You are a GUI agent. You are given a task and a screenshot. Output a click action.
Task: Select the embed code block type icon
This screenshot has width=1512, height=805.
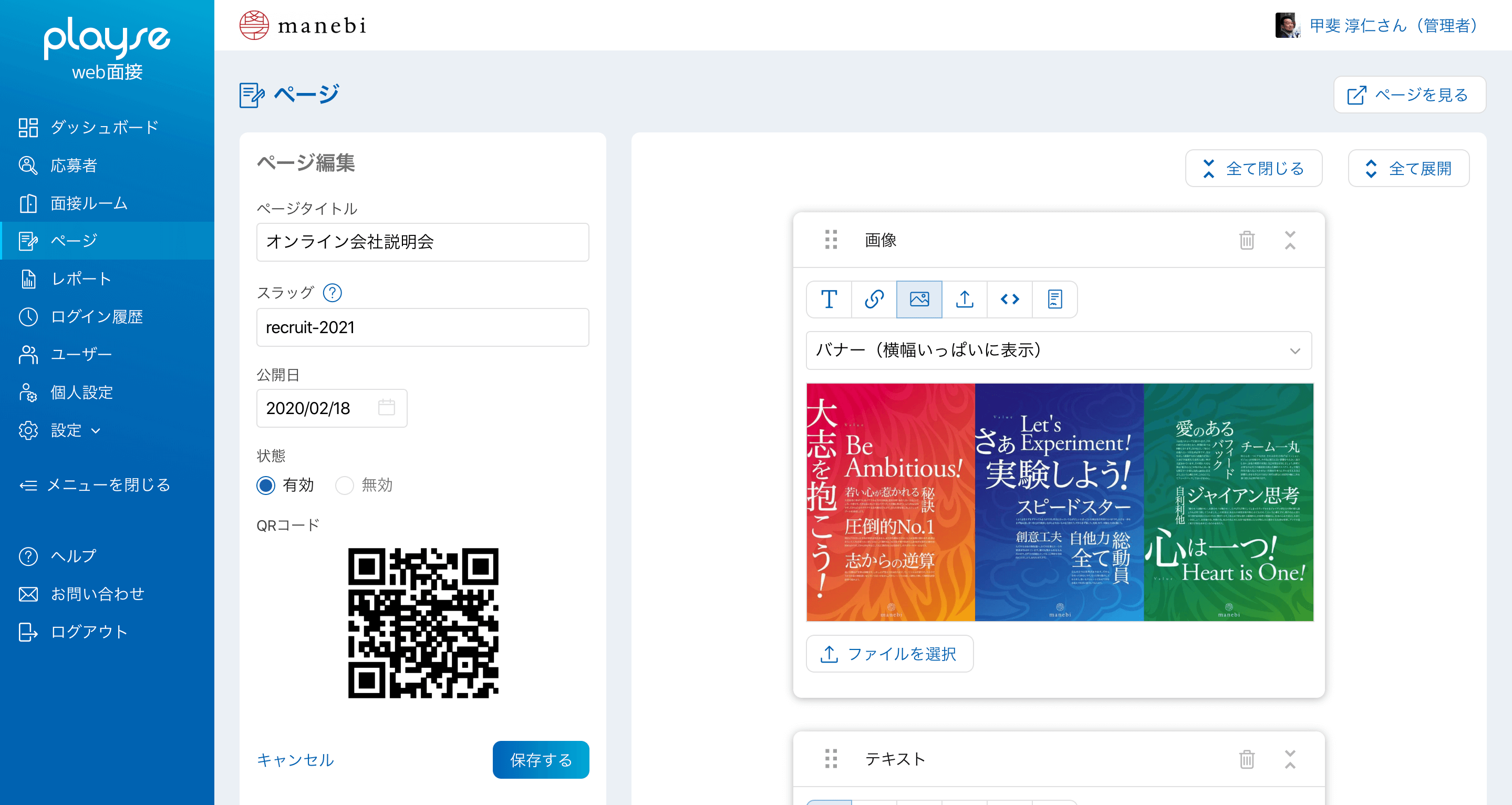pyautogui.click(x=1010, y=300)
